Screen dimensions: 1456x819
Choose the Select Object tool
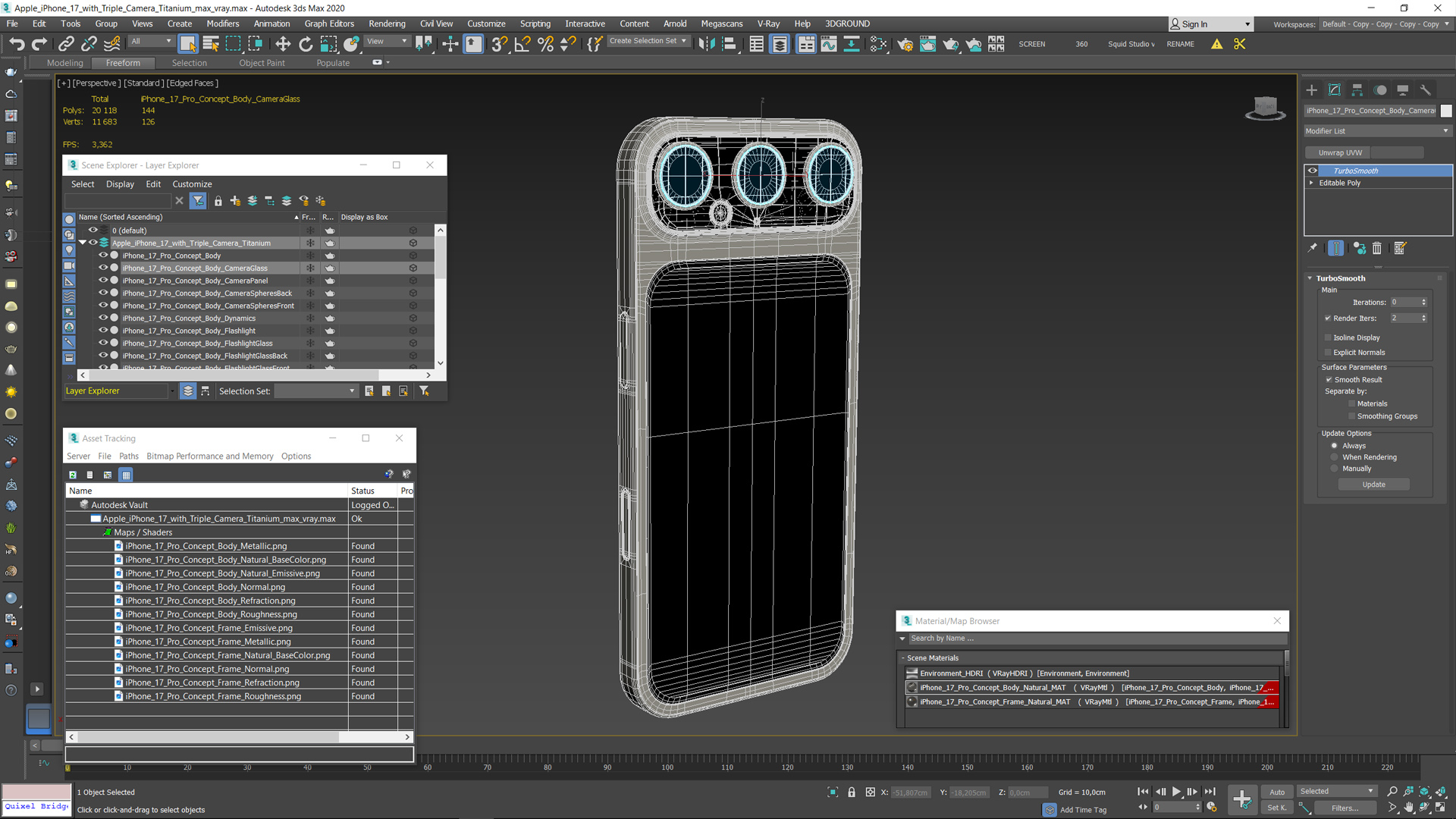(188, 44)
